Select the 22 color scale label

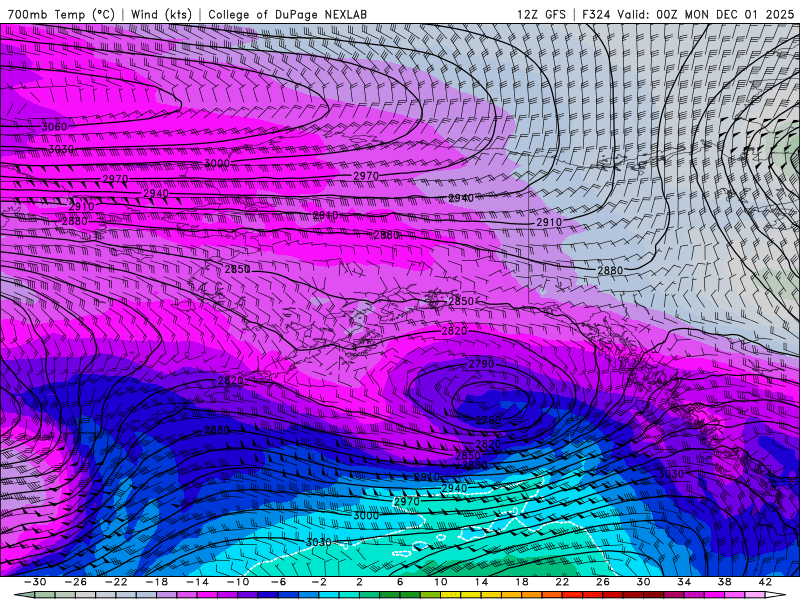click(x=562, y=582)
